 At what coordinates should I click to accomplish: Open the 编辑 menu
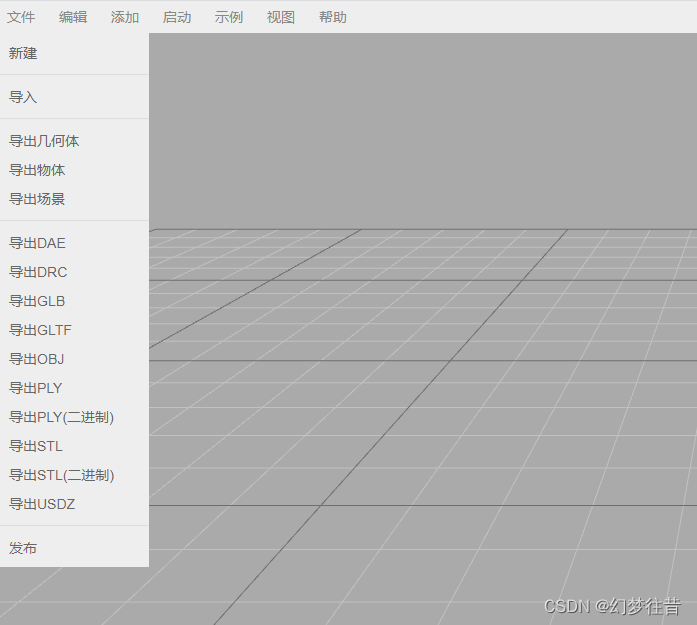pos(73,17)
